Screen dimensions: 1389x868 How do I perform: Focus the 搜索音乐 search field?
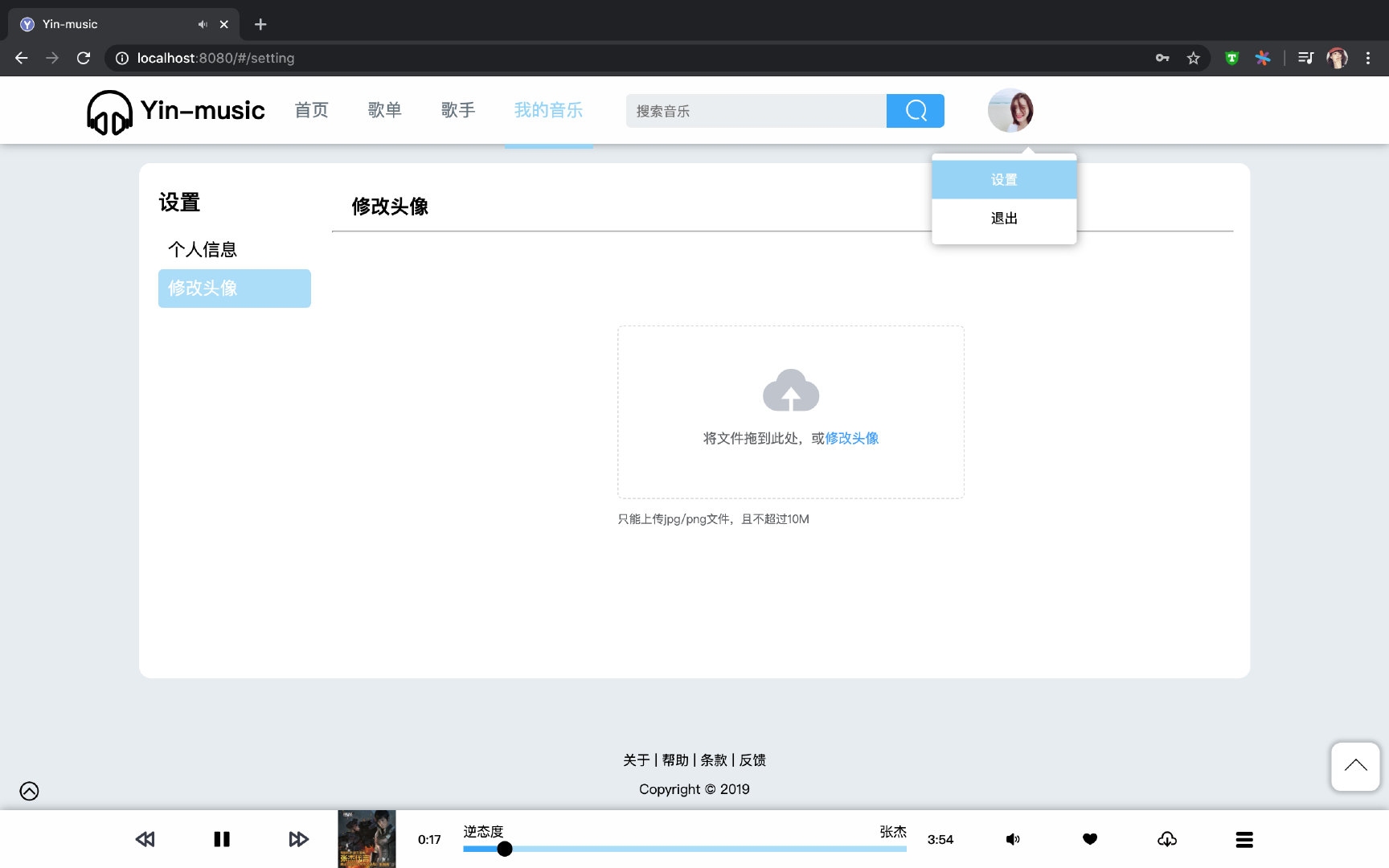point(756,111)
